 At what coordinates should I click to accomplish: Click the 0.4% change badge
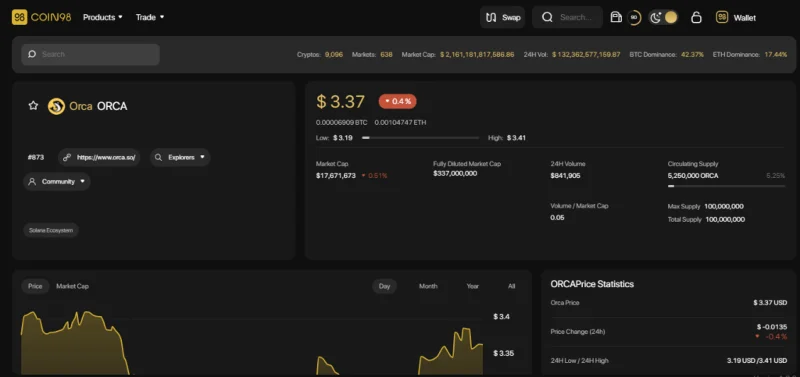(397, 101)
